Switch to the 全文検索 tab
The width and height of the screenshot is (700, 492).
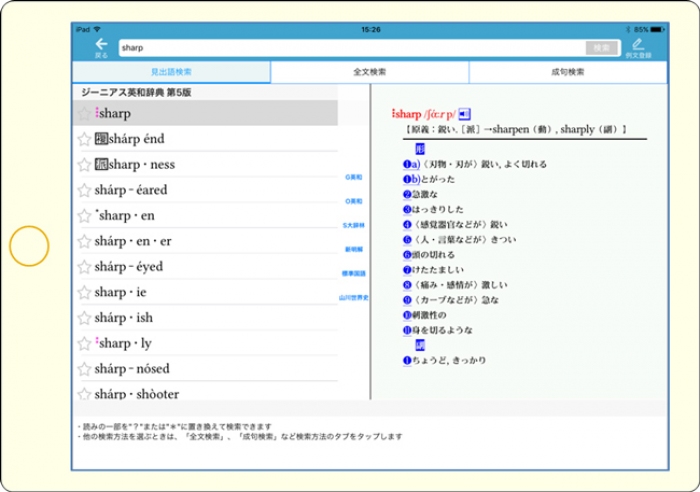(x=369, y=72)
